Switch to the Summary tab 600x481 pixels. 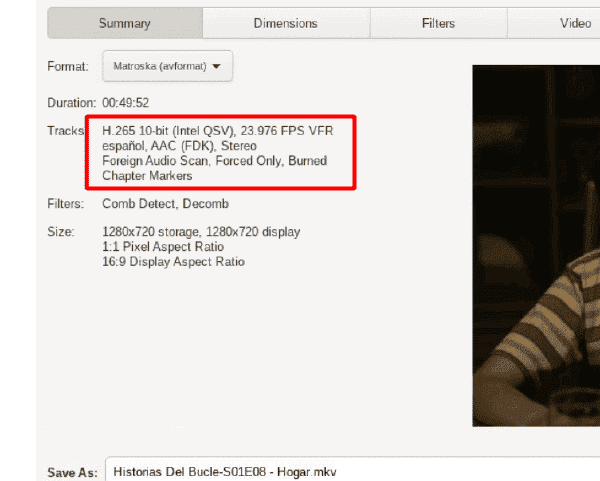[125, 23]
